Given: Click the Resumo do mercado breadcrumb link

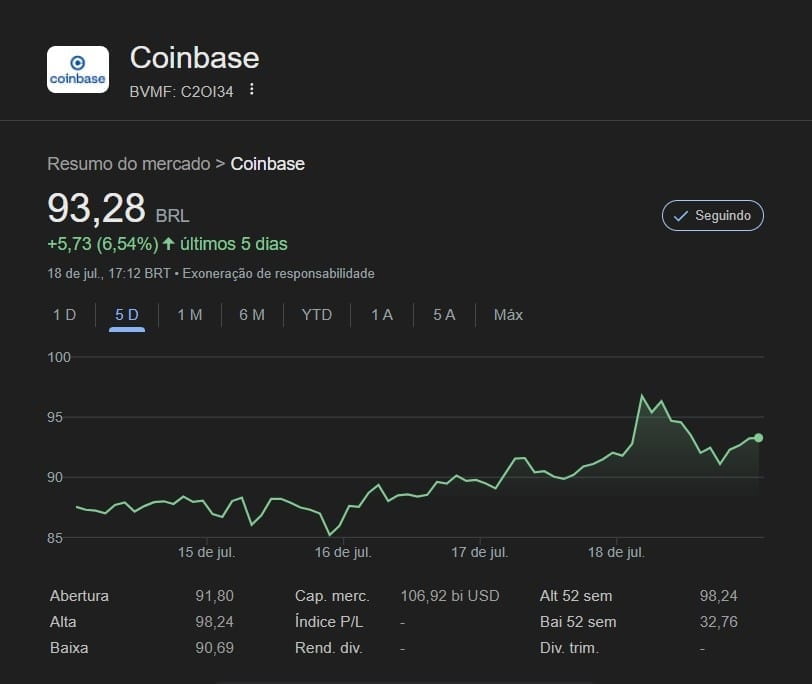Looking at the screenshot, I should [129, 164].
